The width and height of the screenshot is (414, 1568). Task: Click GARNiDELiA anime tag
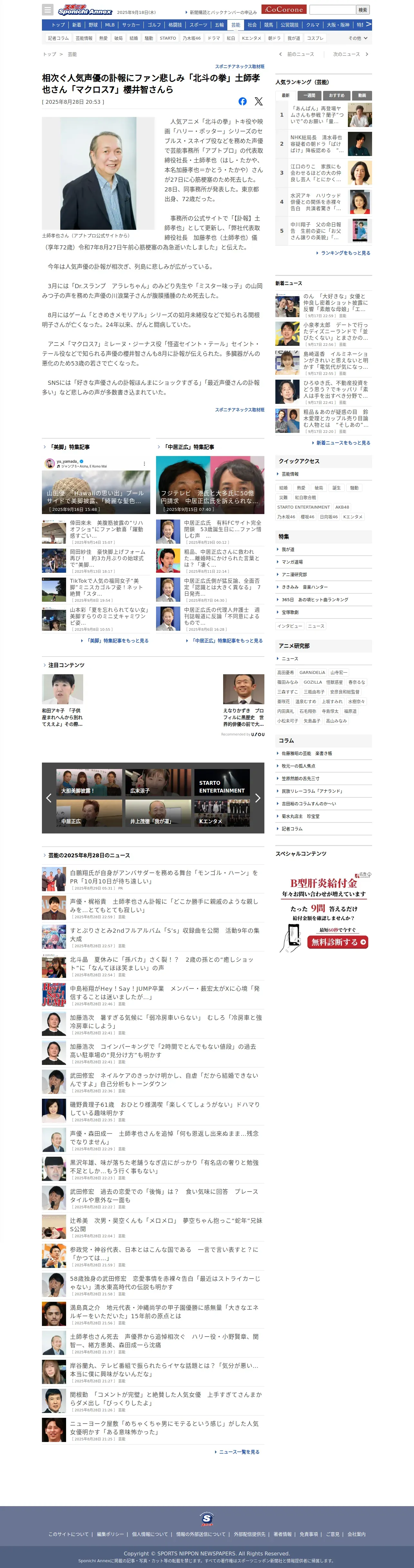pos(312,673)
